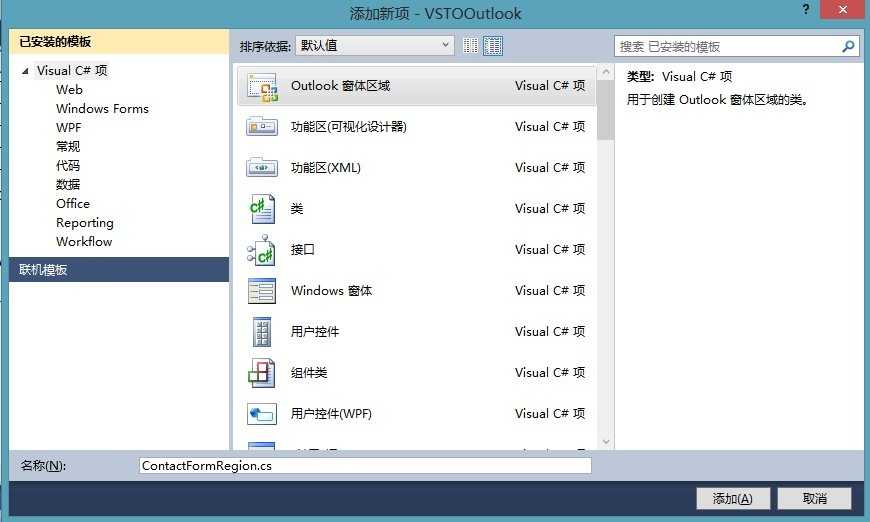Click the 组件类 template icon

(x=261, y=373)
